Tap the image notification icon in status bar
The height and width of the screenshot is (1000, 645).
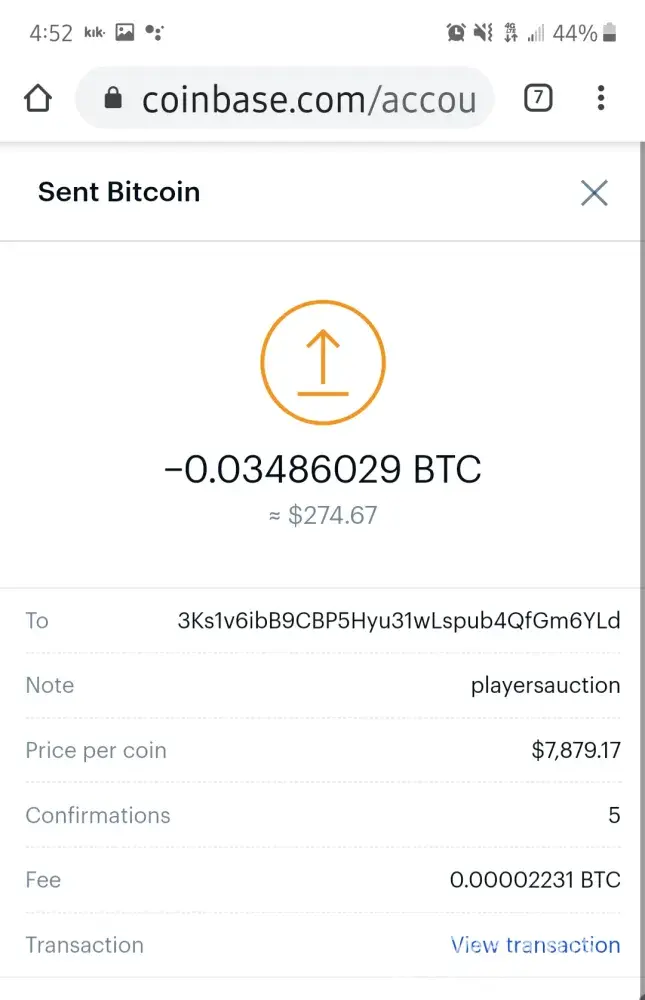(125, 33)
